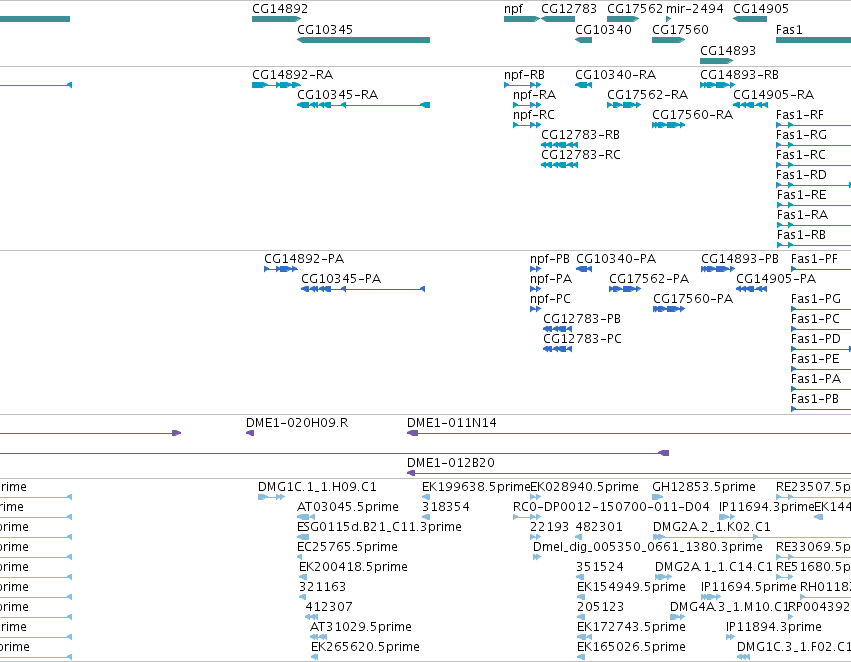This screenshot has height=662, width=851.
Task: Select the CG12783 gene feature
Action: coord(558,19)
